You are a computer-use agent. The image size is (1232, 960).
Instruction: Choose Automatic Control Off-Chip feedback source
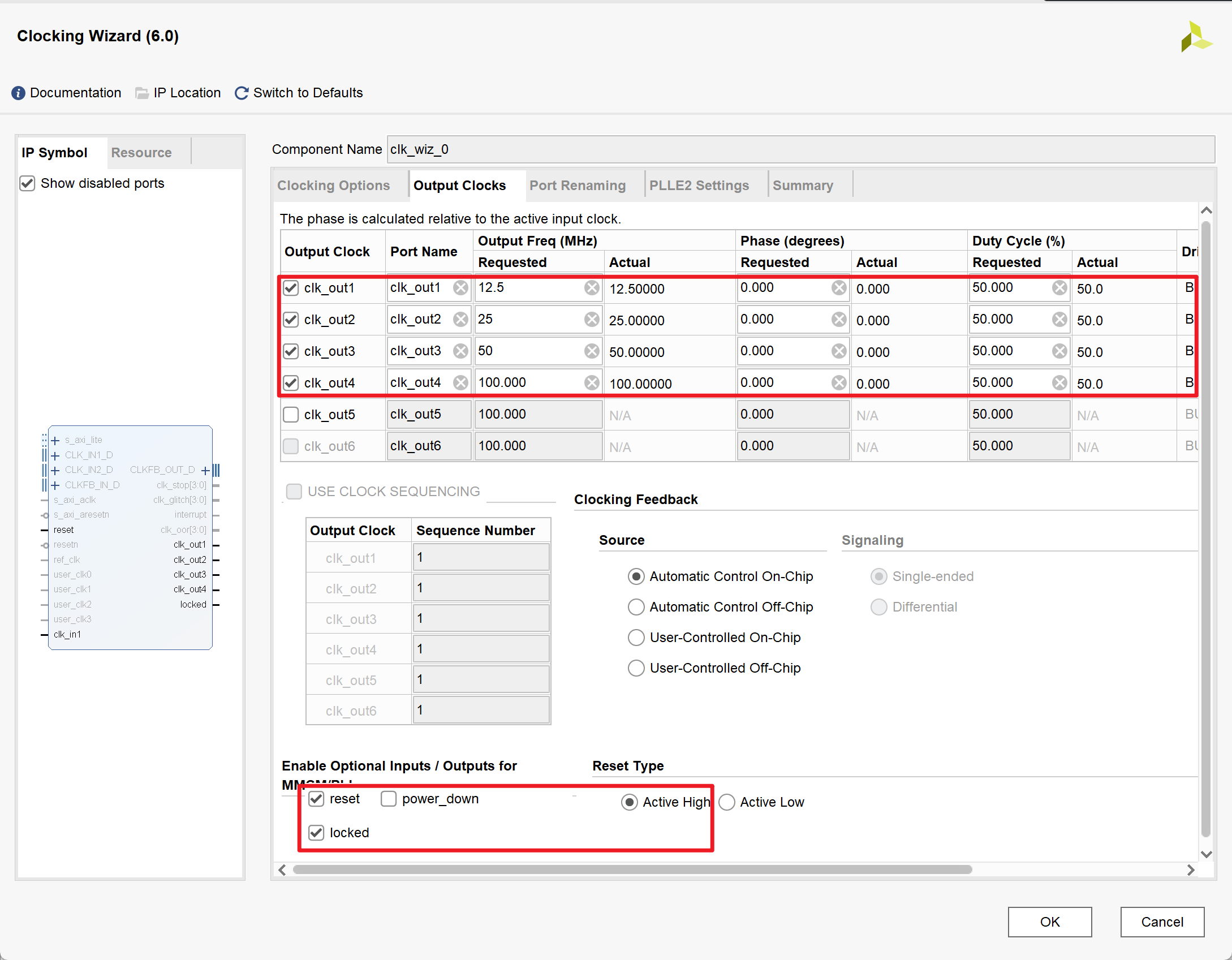coord(636,607)
